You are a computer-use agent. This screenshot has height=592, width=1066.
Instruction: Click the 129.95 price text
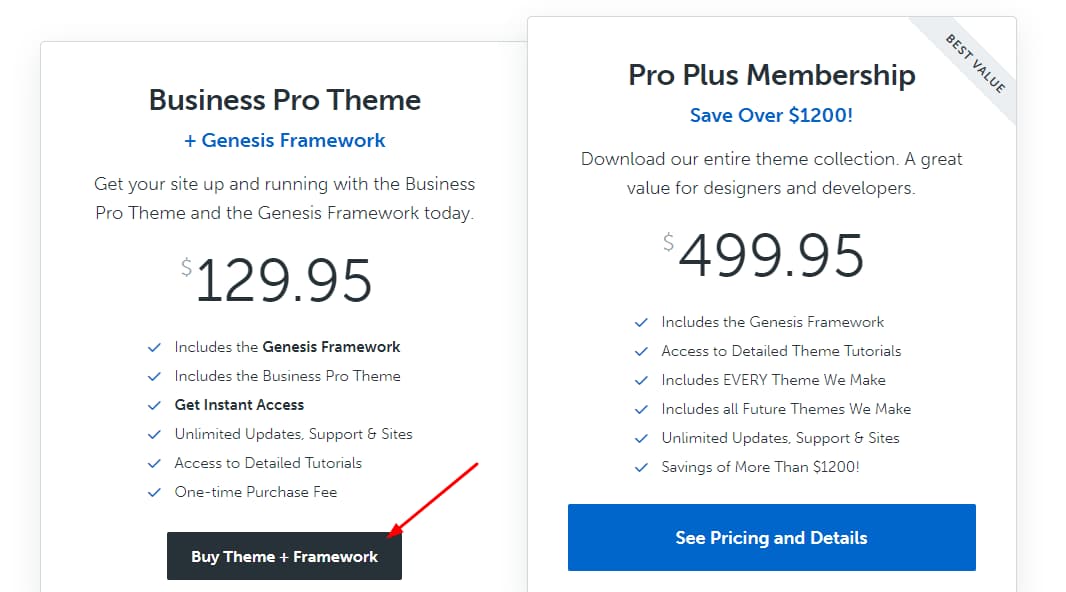click(x=285, y=279)
